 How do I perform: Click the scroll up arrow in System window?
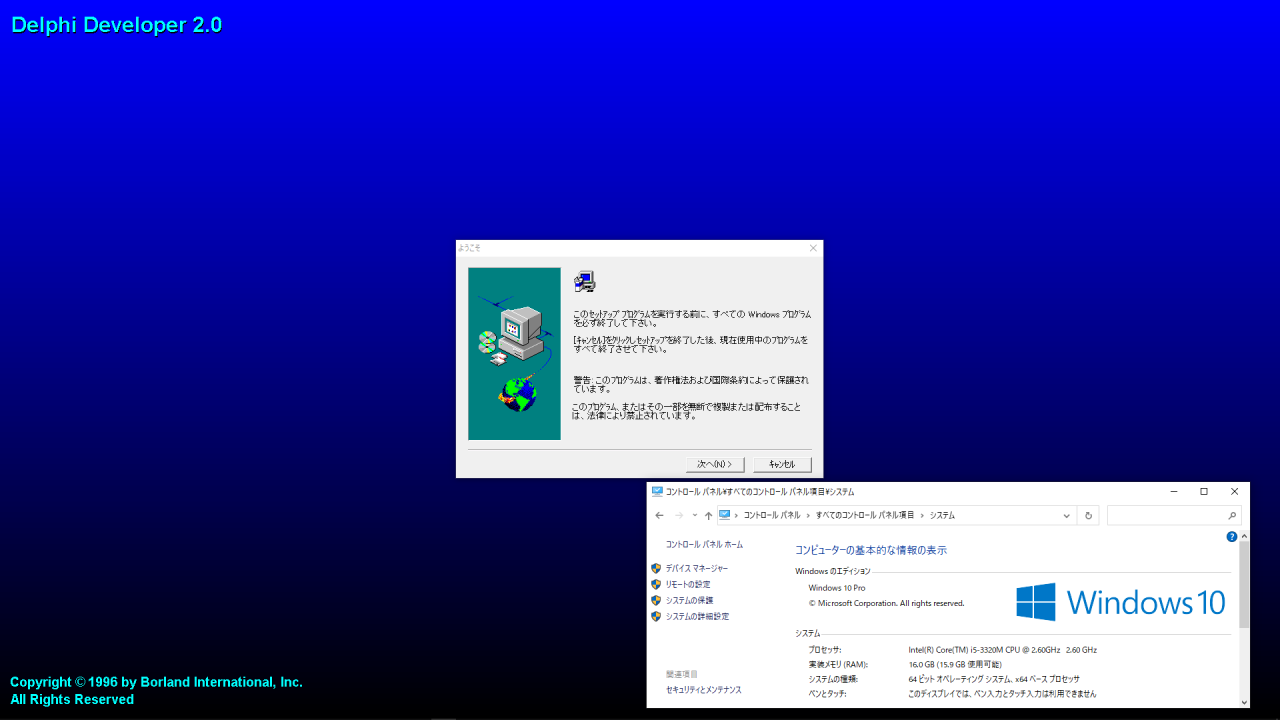click(x=1244, y=536)
